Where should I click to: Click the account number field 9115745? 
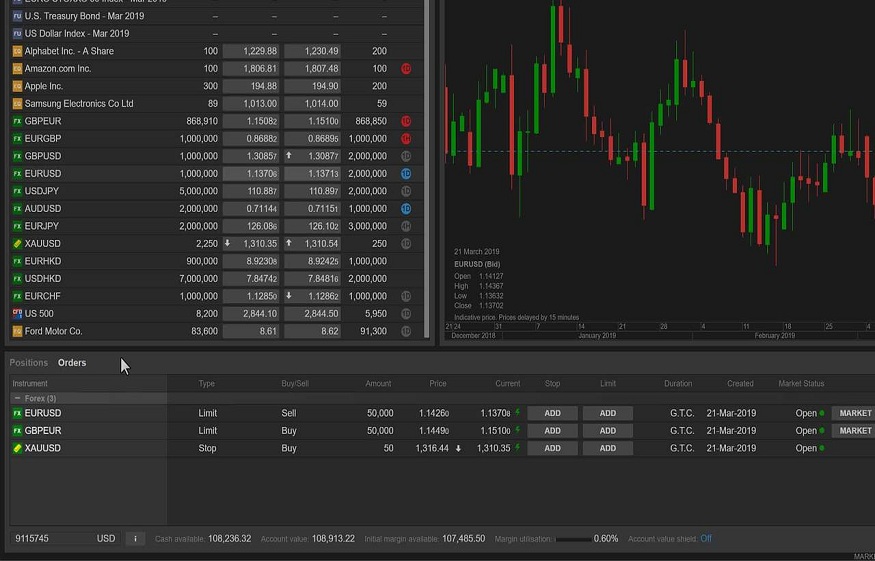pos(32,539)
